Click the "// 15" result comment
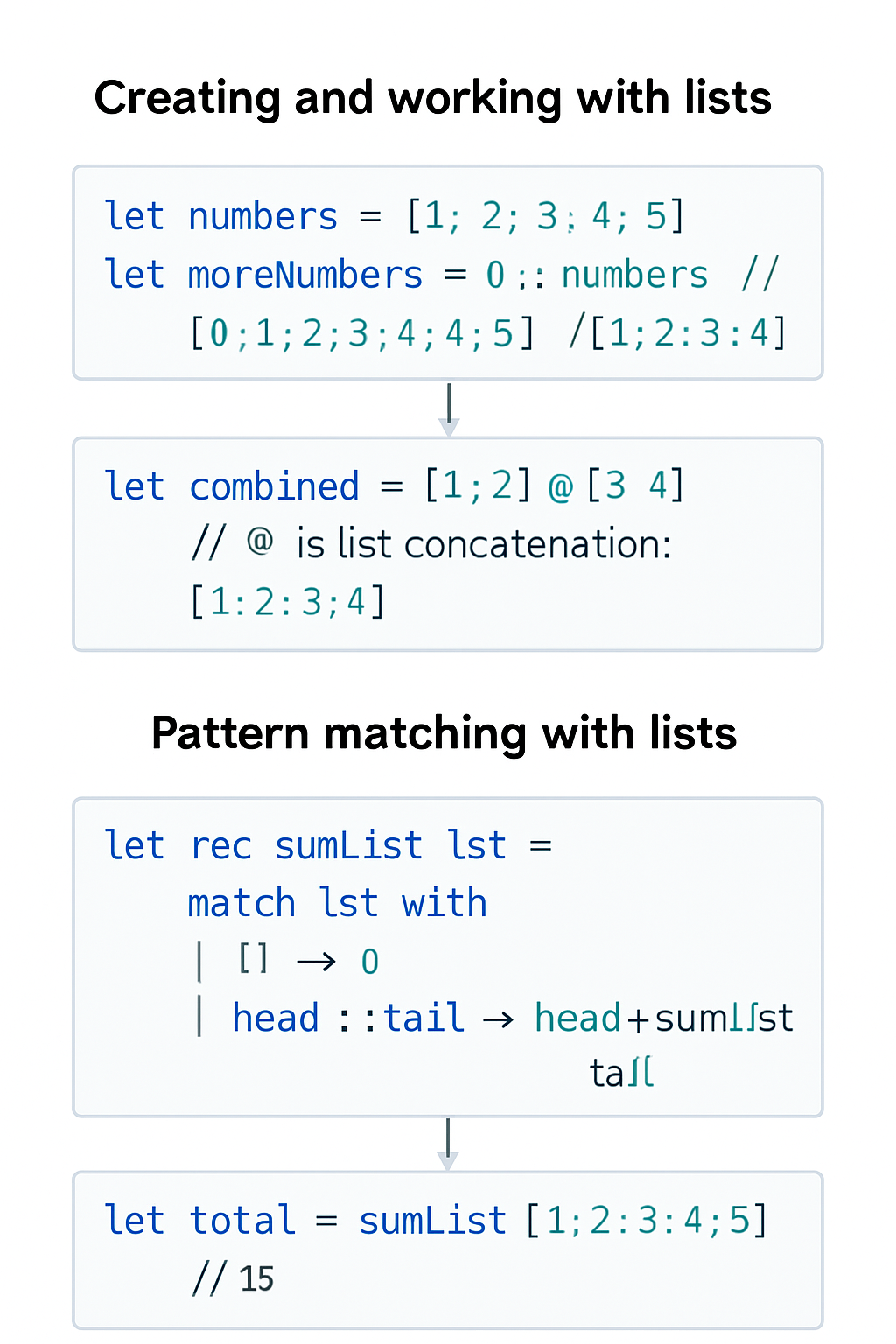This screenshot has height=1344, width=896. click(x=234, y=1279)
